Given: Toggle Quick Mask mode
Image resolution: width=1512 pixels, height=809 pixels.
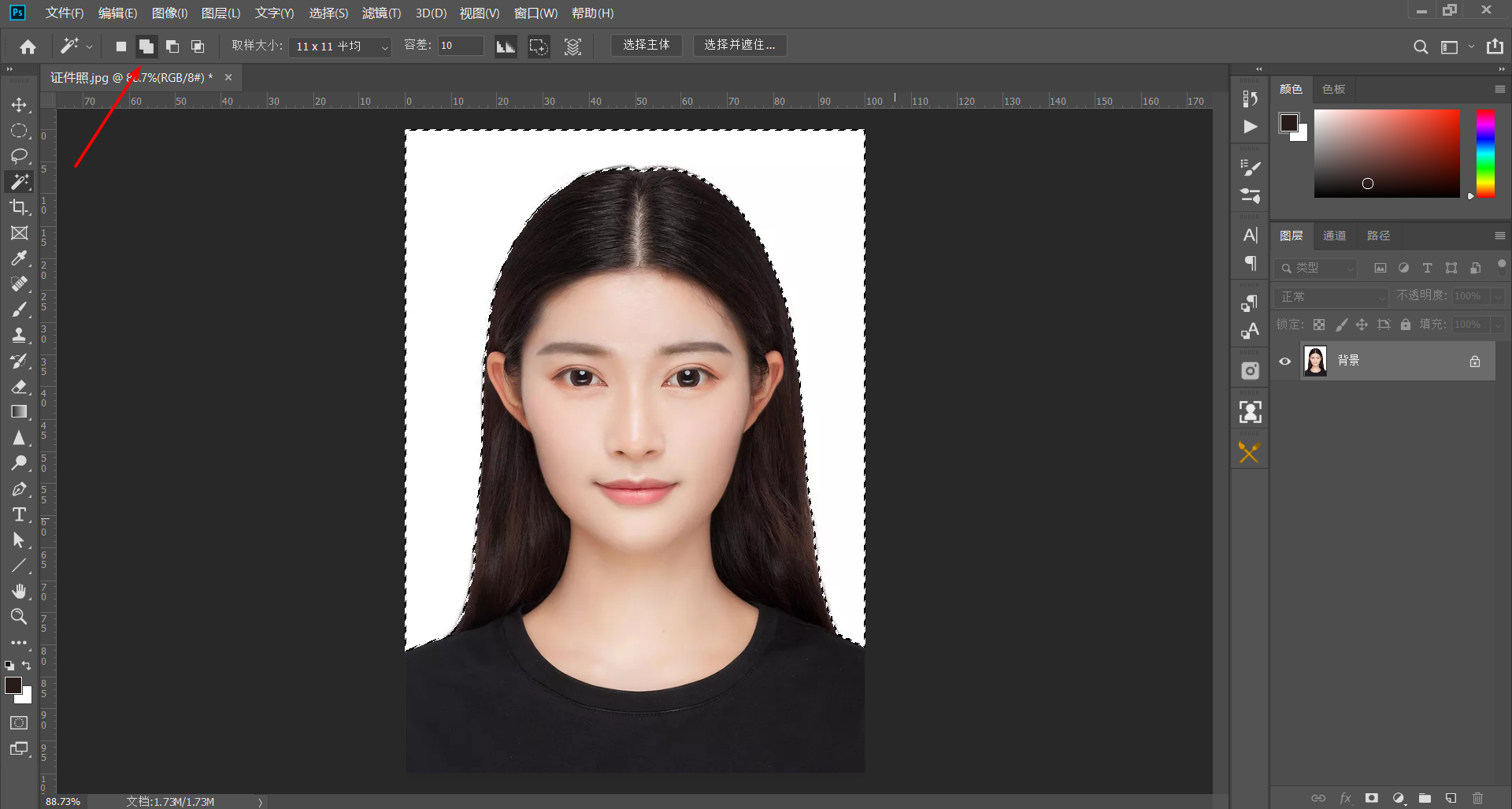Looking at the screenshot, I should click(x=19, y=723).
